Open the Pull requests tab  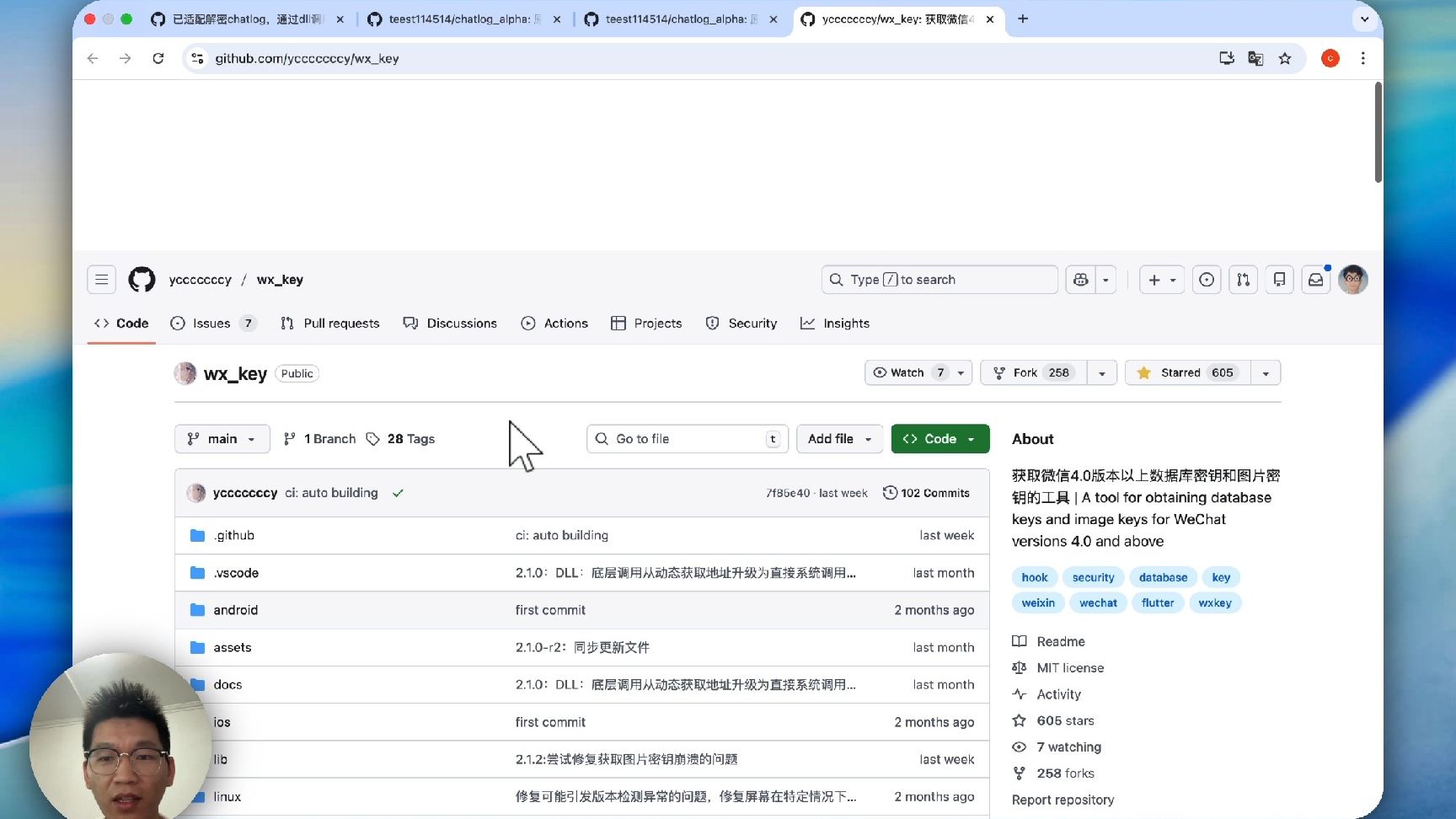[x=329, y=324]
